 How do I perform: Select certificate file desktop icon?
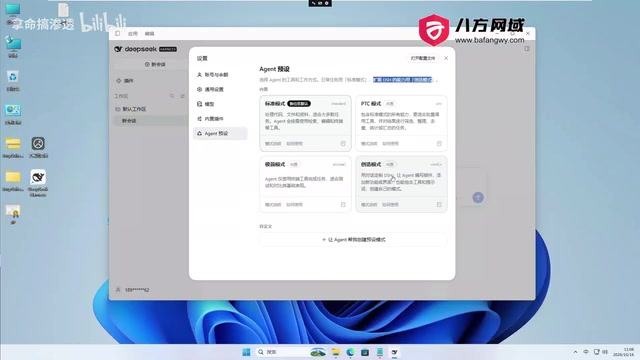coord(13,215)
